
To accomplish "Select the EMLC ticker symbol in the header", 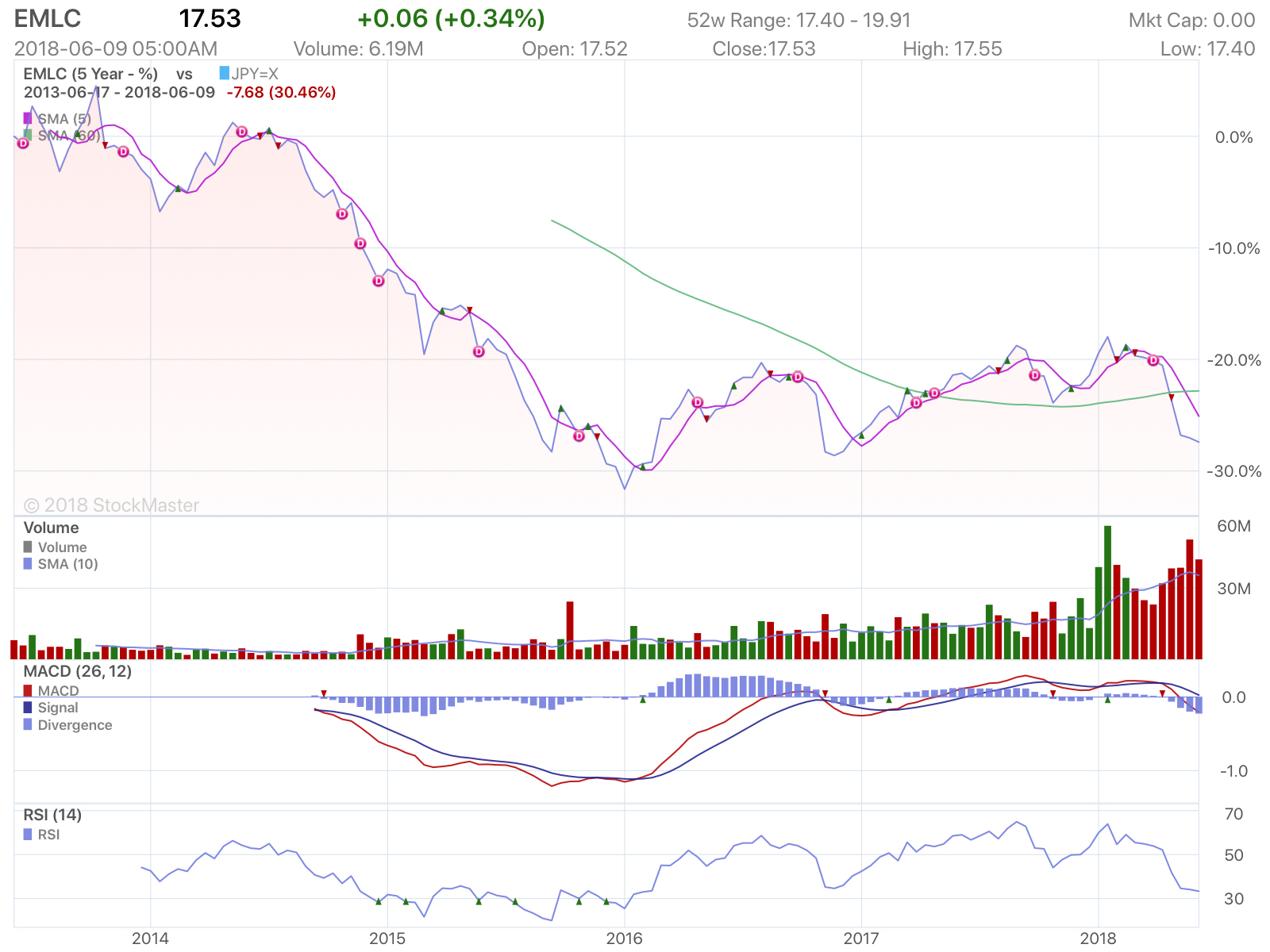I will point(48,19).
